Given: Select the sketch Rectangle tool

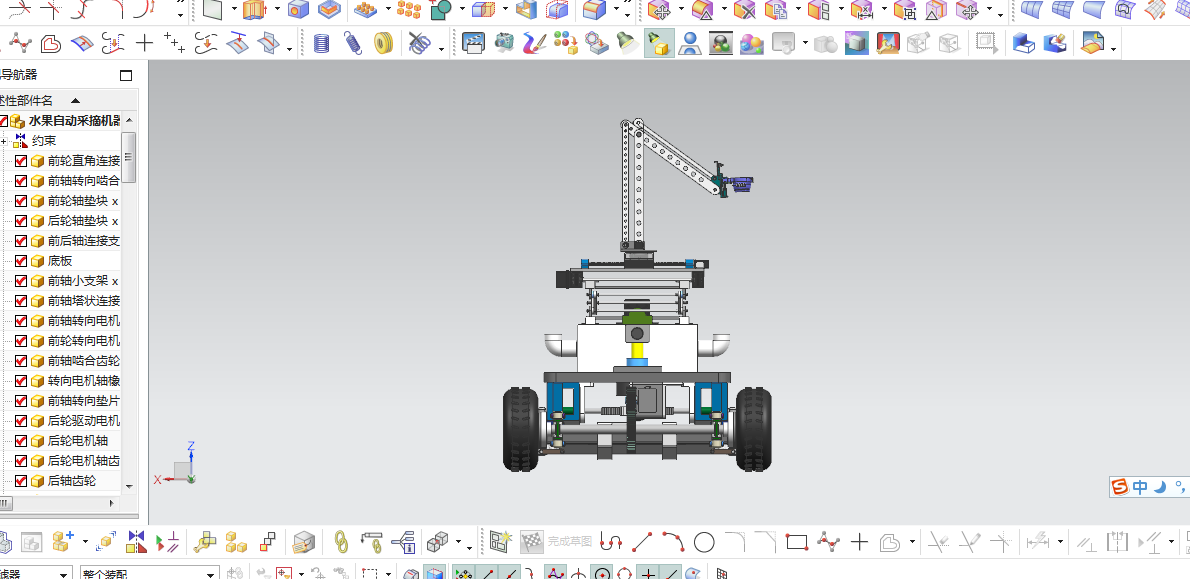Looking at the screenshot, I should (x=797, y=542).
